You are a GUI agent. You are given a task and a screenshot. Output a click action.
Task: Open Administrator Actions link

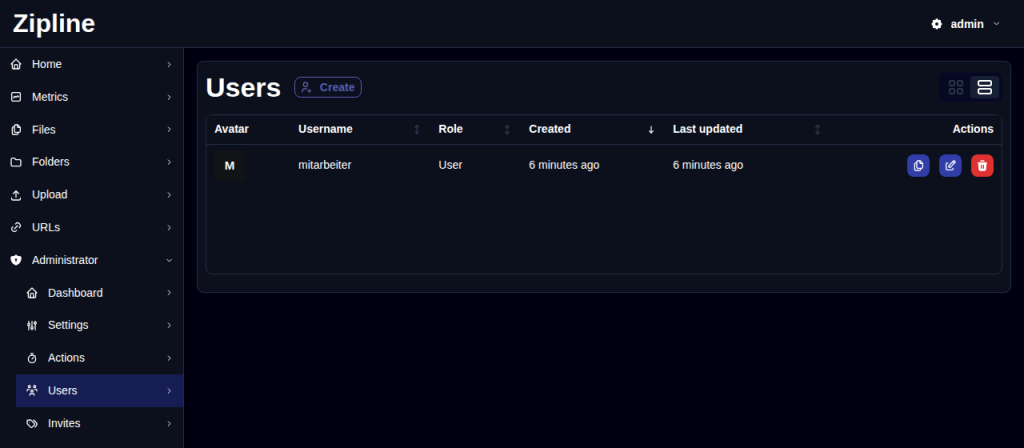99,358
